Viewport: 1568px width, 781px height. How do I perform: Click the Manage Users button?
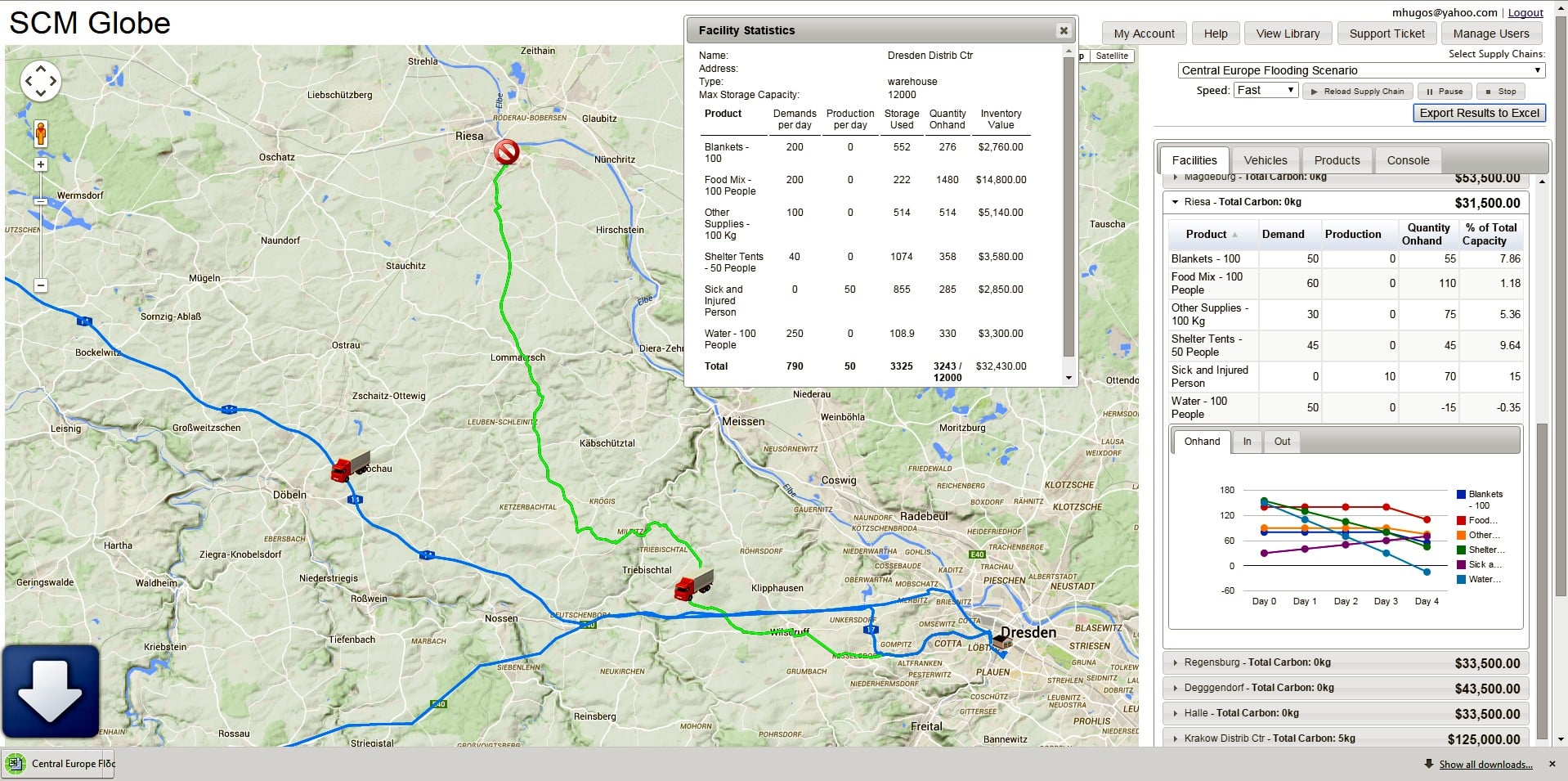tap(1491, 34)
